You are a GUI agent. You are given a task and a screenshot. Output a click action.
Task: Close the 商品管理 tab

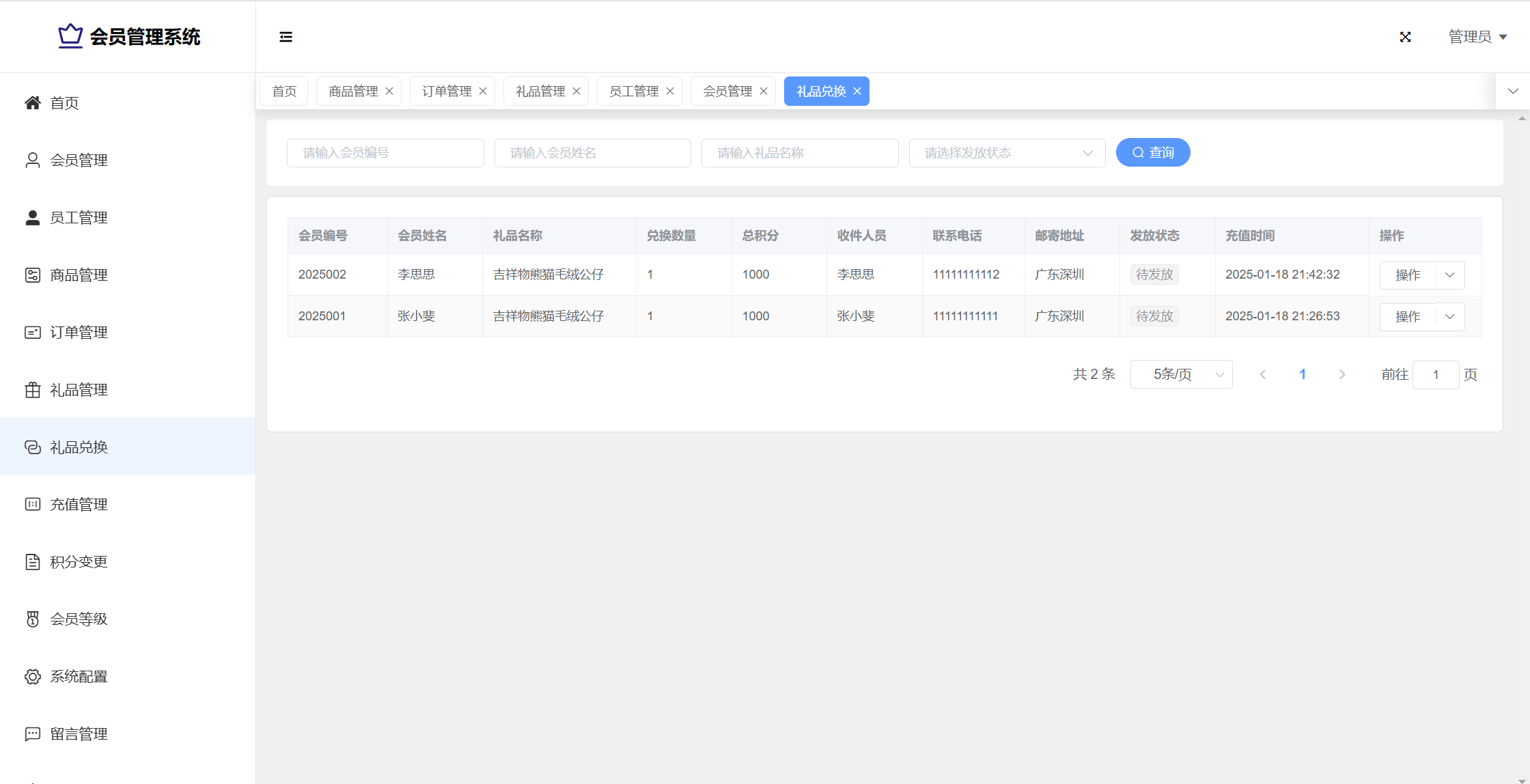click(x=389, y=92)
